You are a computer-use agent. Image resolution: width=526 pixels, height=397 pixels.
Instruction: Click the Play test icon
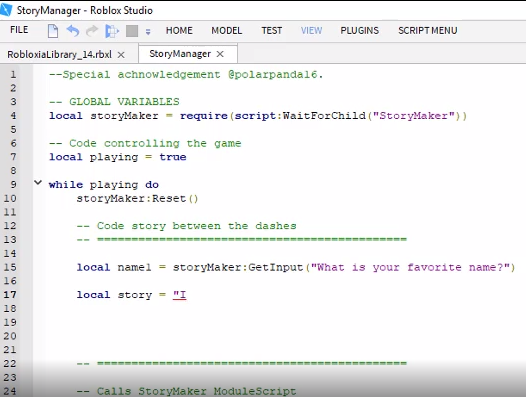point(112,31)
